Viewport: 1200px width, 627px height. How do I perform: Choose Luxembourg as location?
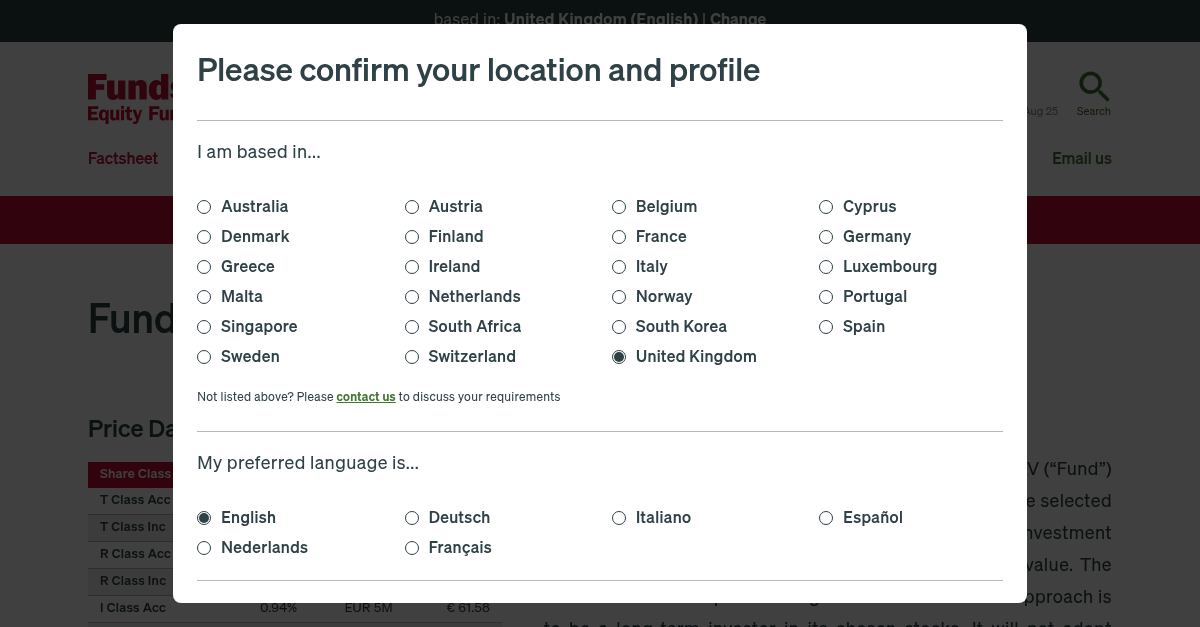[x=826, y=267]
